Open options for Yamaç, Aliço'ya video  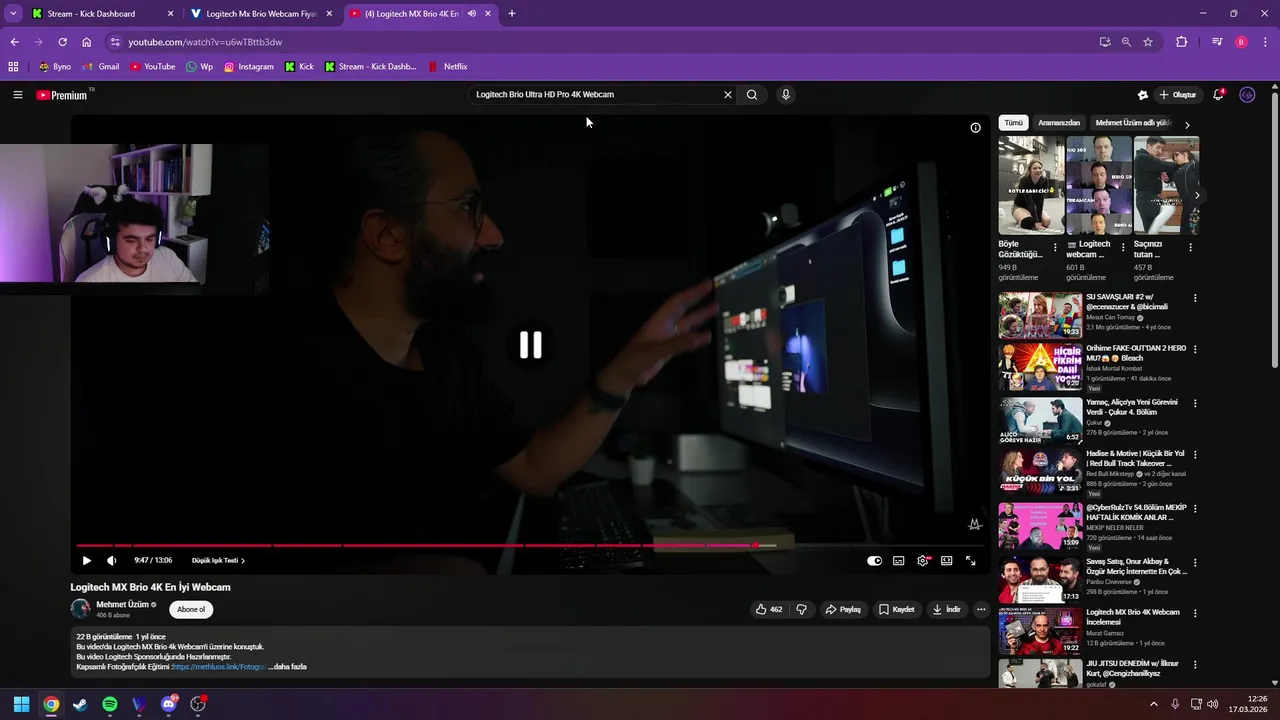pos(1195,403)
